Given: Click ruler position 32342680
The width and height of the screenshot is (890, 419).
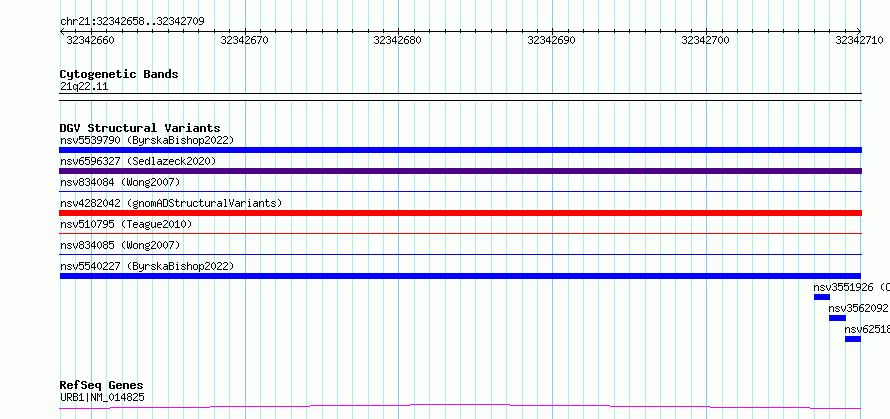Looking at the screenshot, I should (398, 40).
